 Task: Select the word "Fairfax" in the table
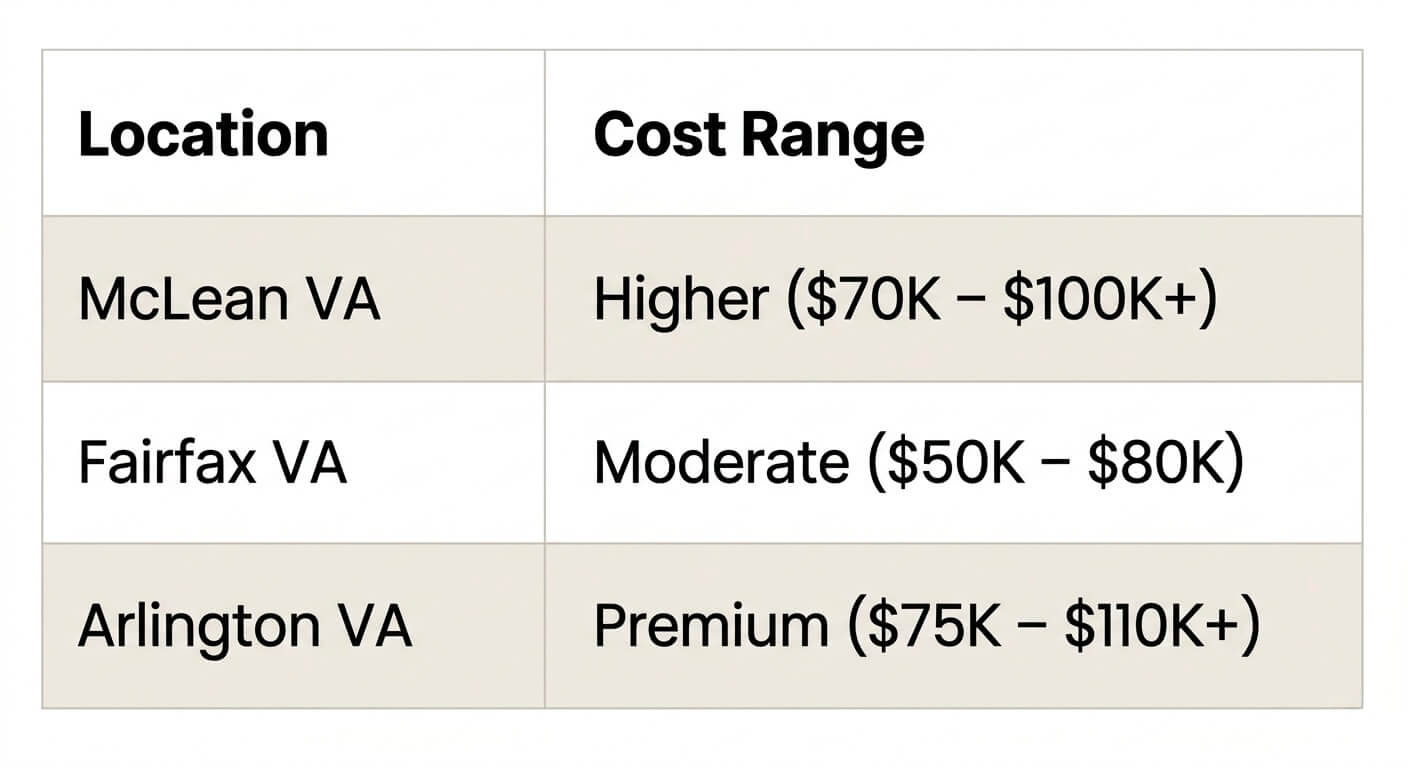pos(164,463)
